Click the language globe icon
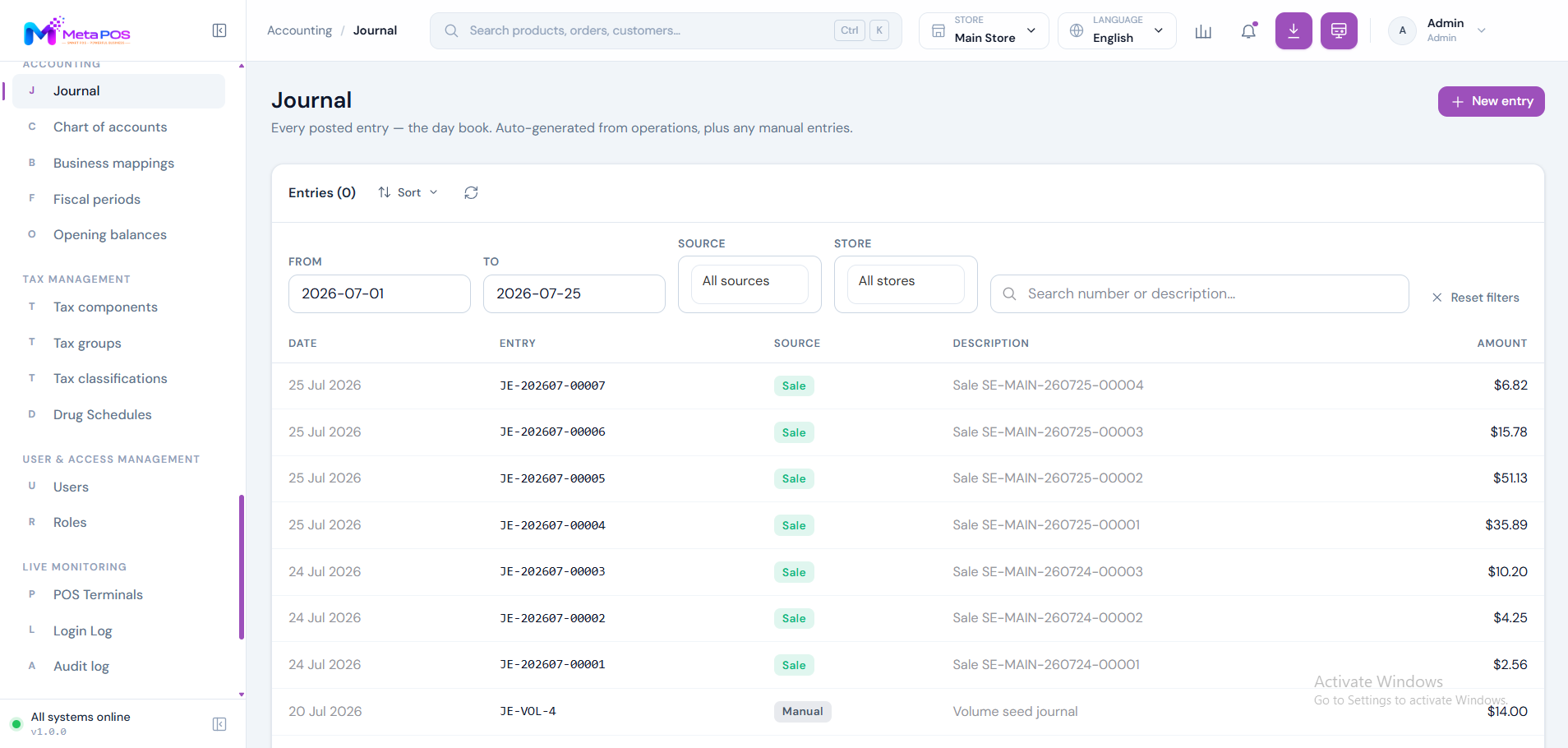 [x=1077, y=30]
